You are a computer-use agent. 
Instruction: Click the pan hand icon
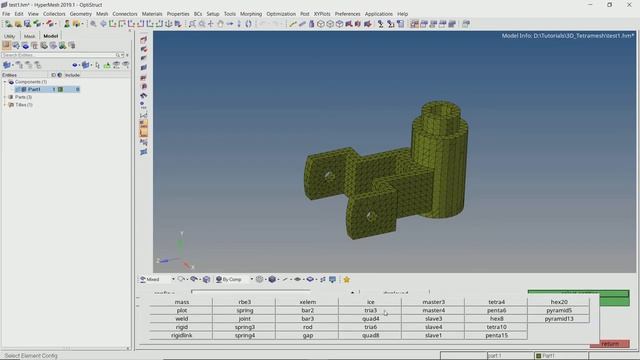point(220,24)
